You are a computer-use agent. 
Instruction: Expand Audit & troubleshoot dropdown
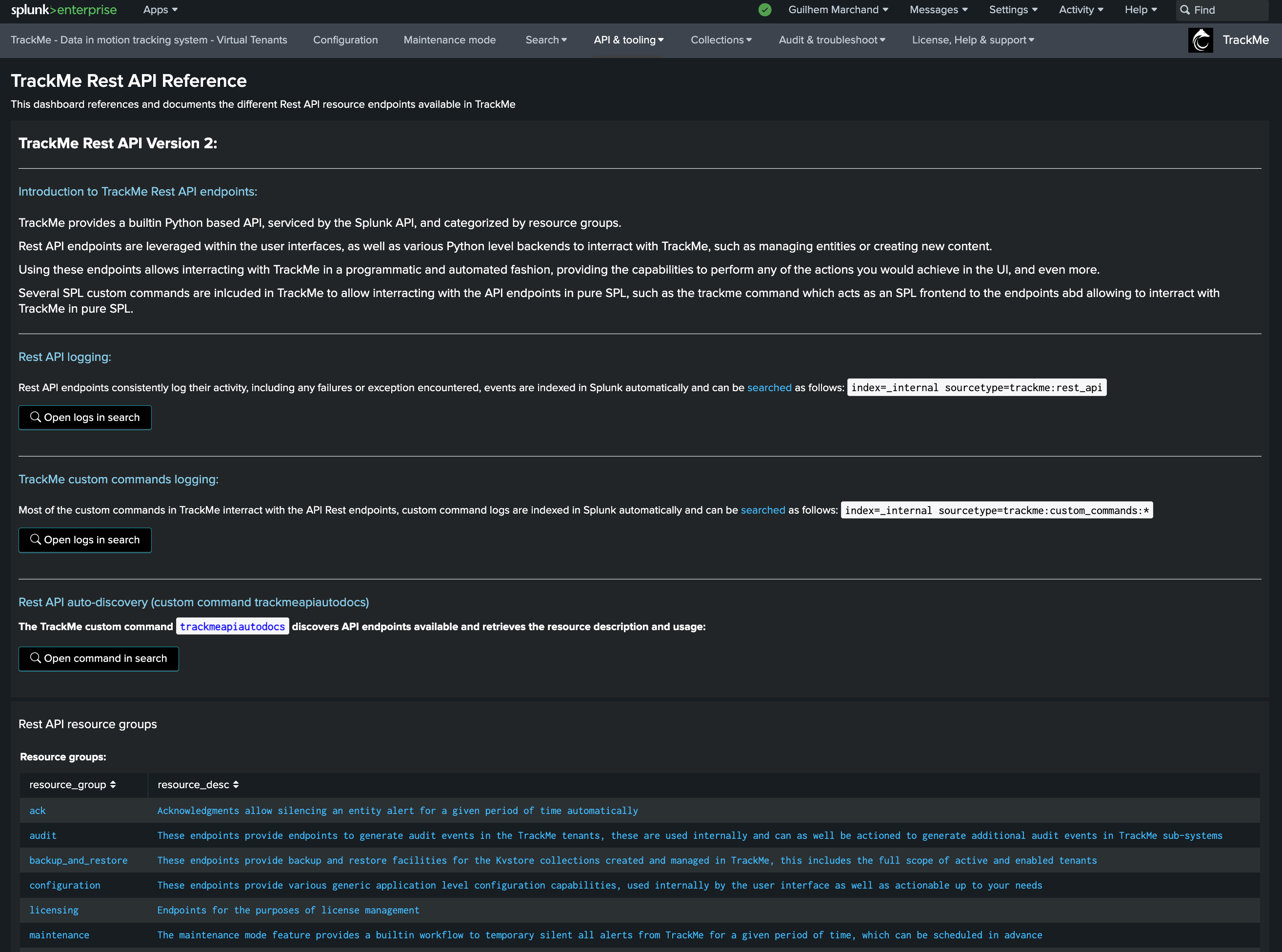(x=831, y=40)
